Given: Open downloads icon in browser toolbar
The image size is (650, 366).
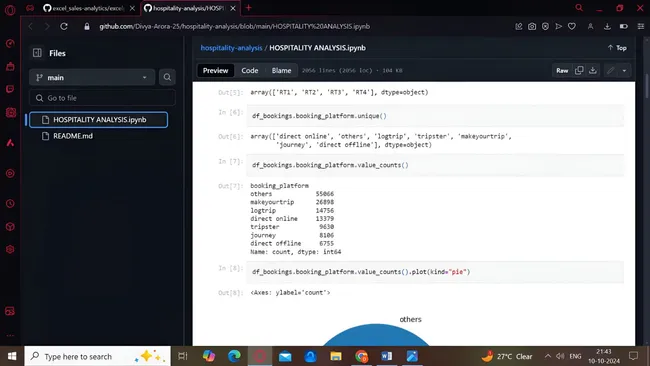Looking at the screenshot, I should pos(607,26).
